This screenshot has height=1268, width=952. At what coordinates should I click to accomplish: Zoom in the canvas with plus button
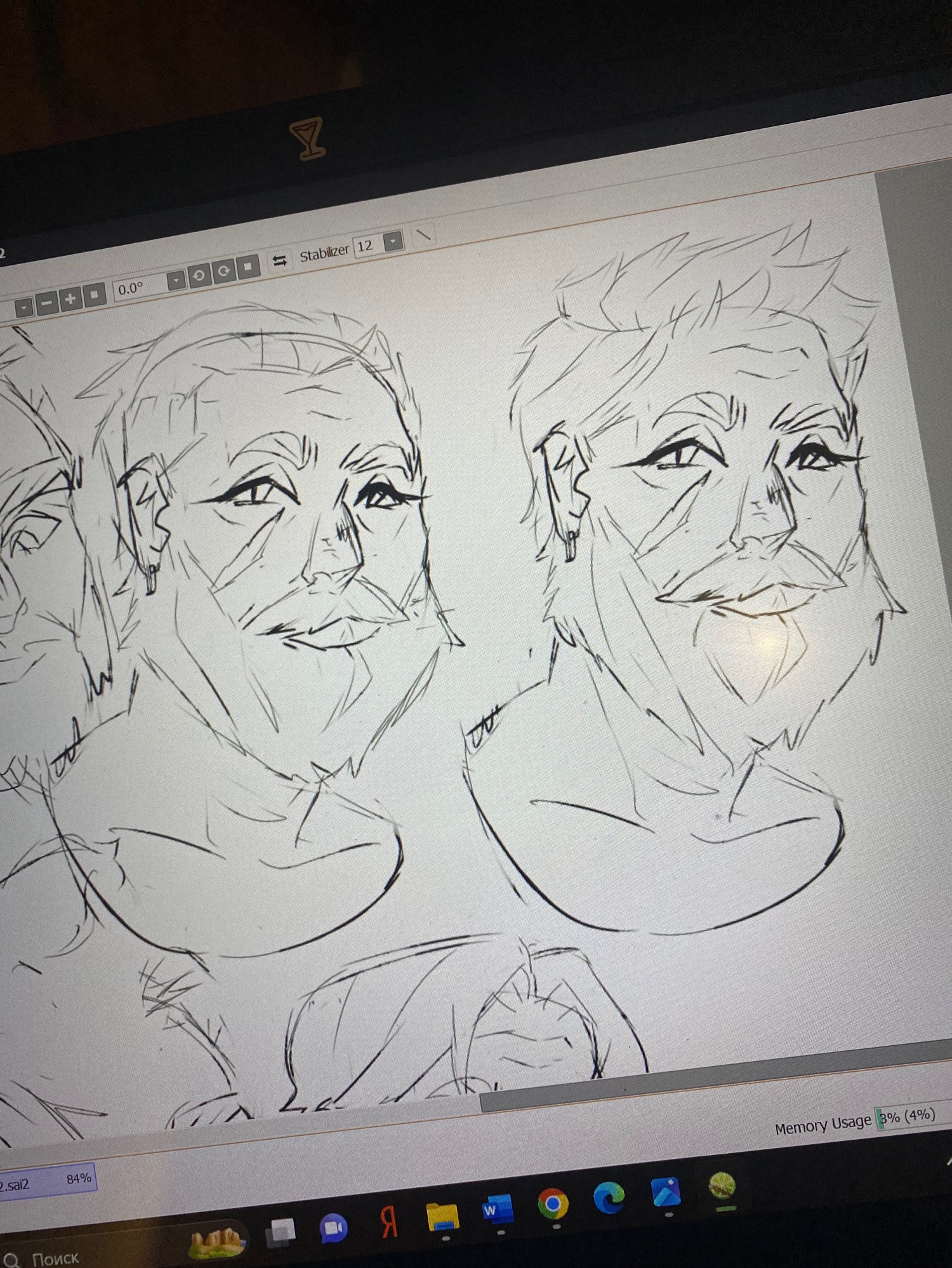click(x=70, y=299)
